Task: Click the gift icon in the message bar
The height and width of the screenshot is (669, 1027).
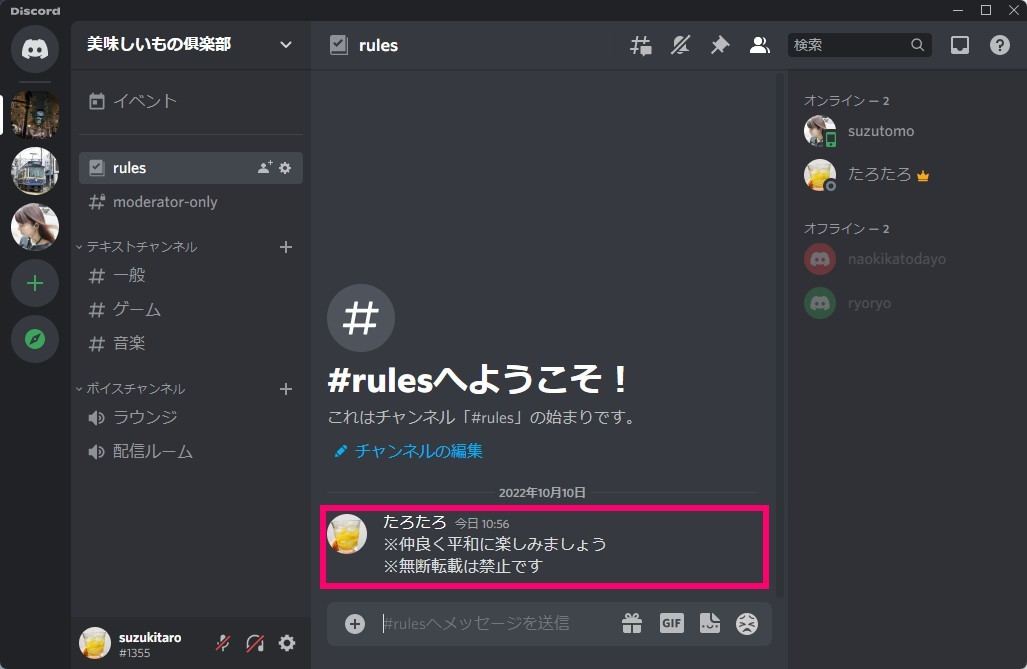Action: click(x=632, y=623)
